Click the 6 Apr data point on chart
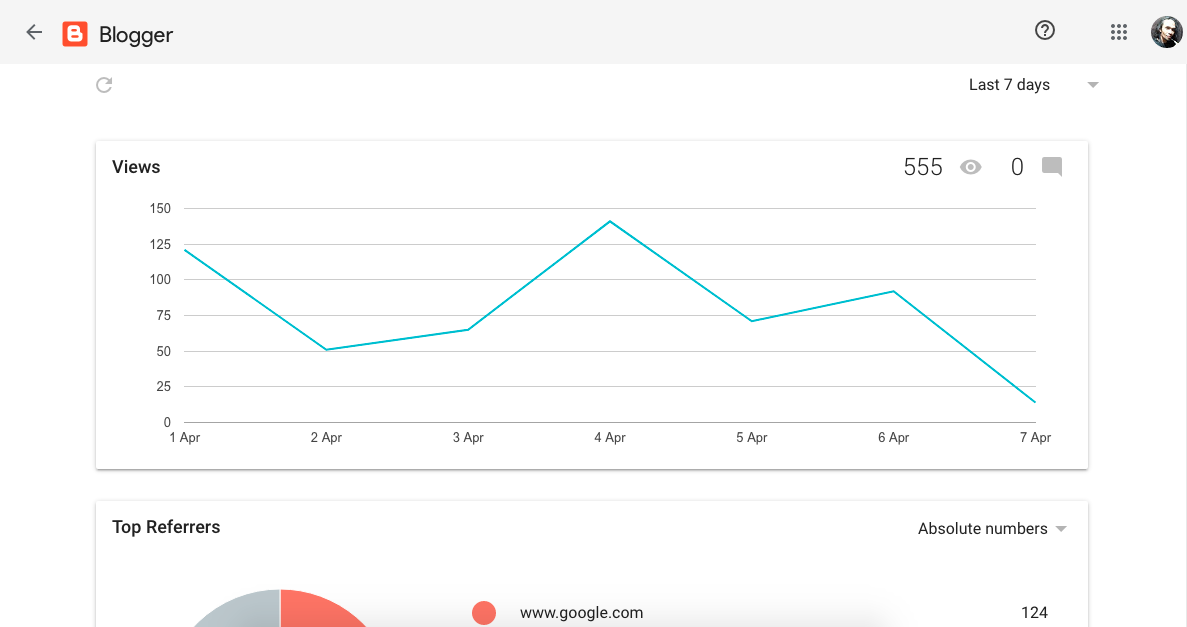The image size is (1187, 627). 893,291
